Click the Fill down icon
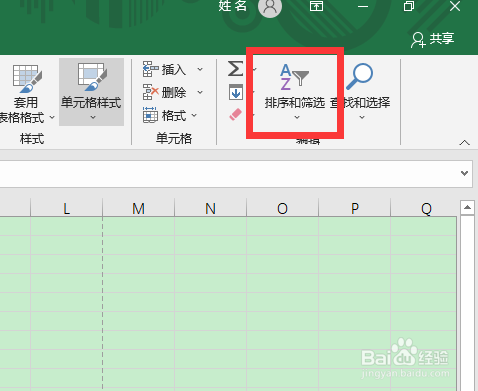The image size is (478, 391). pos(236,92)
